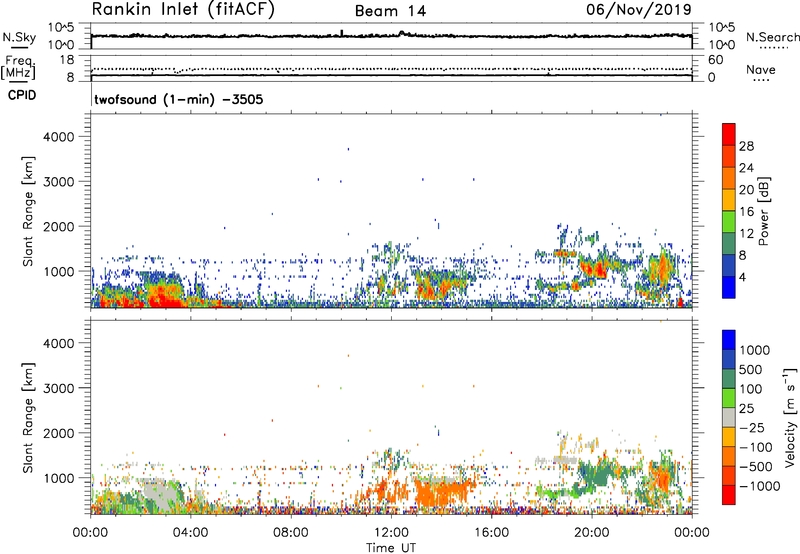Click the strong red power echo near 03:00

[163, 298]
